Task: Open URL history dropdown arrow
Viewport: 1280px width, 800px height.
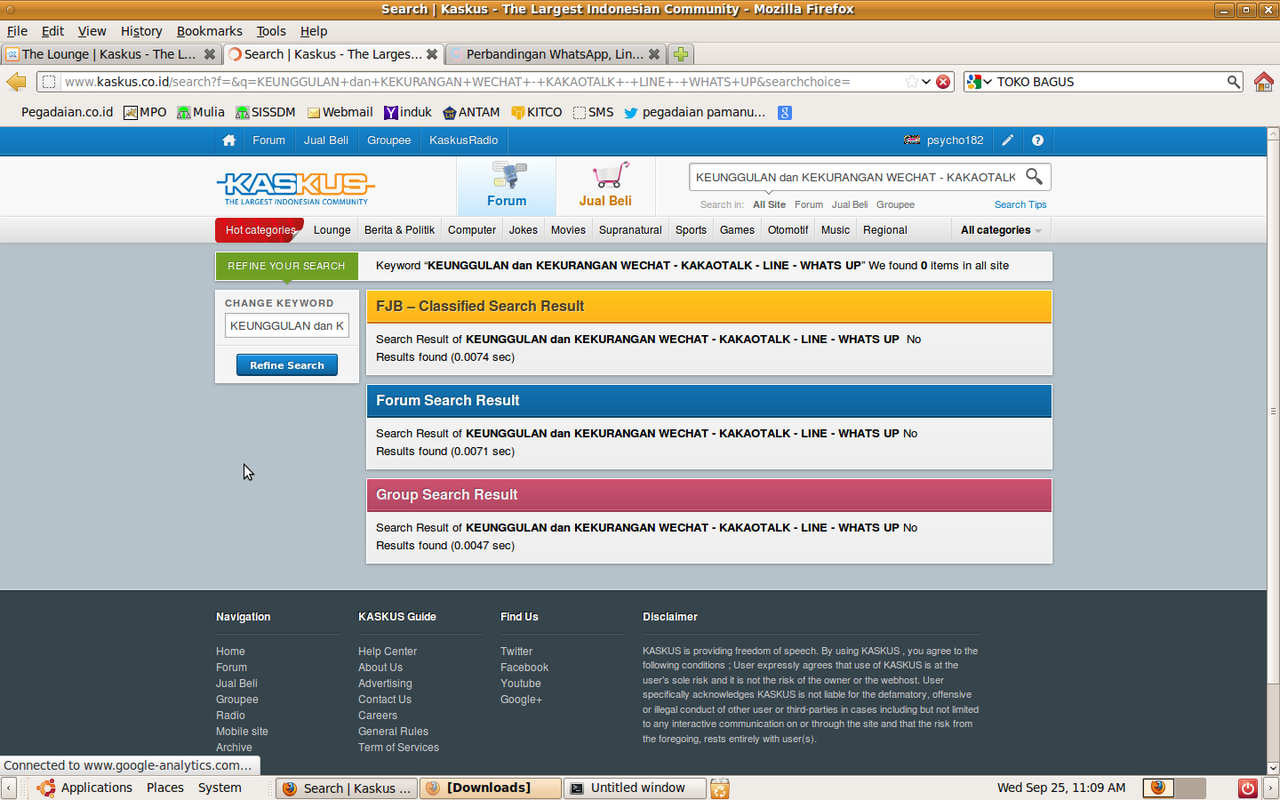Action: click(926, 82)
